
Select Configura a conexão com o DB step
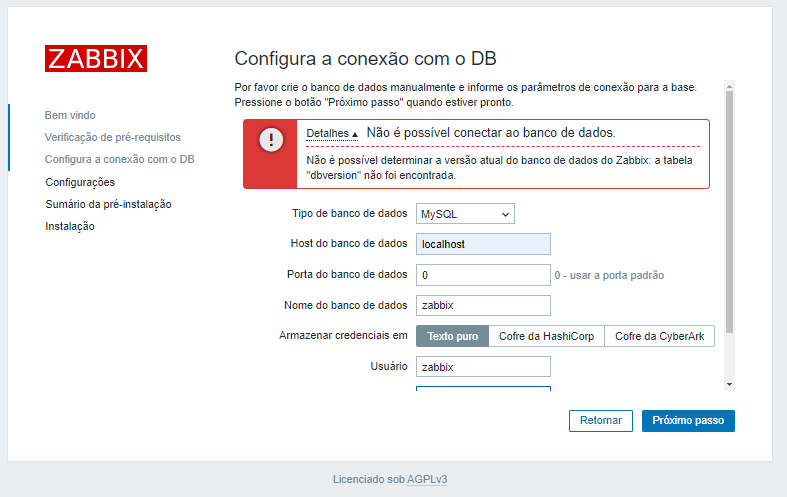[x=119, y=160]
